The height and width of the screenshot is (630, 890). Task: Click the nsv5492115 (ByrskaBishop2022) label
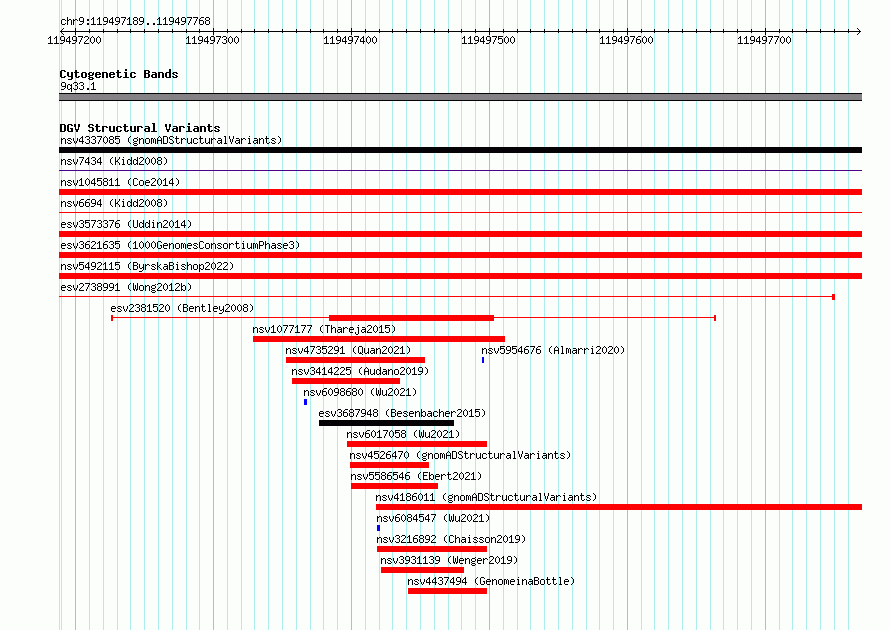[147, 266]
